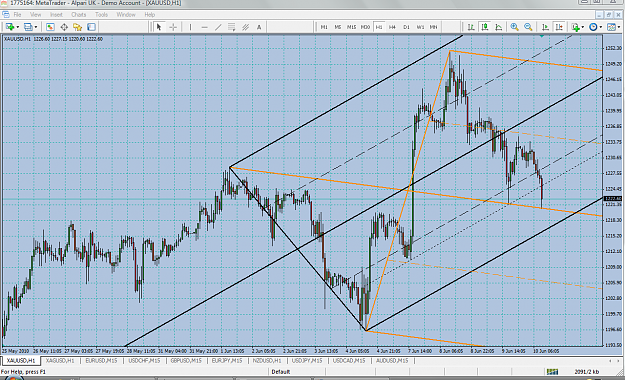The width and height of the screenshot is (625, 380).
Task: Select the Vertical Line drawing tool
Action: pyautogui.click(x=191, y=27)
